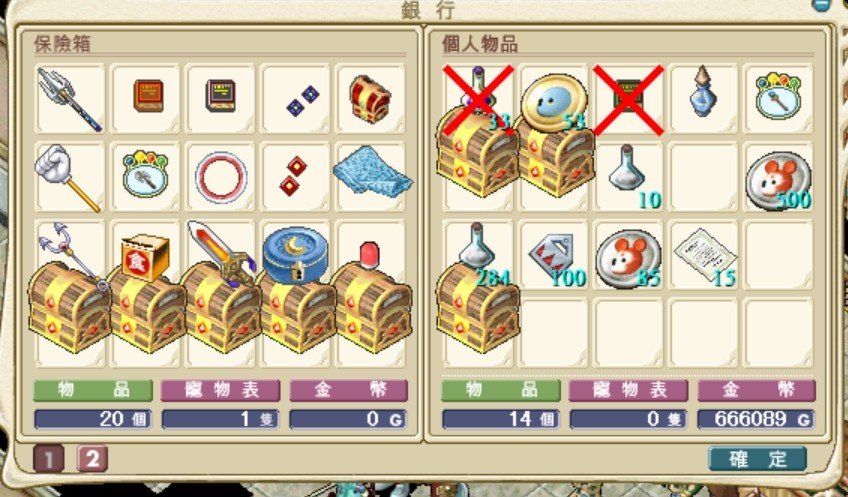
Task: Click the red tag item stack of 100
Action: [x=554, y=256]
